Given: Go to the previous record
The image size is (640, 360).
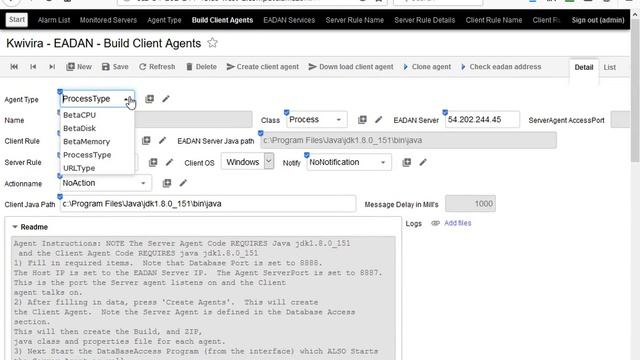Looking at the screenshot, I should tap(33, 67).
